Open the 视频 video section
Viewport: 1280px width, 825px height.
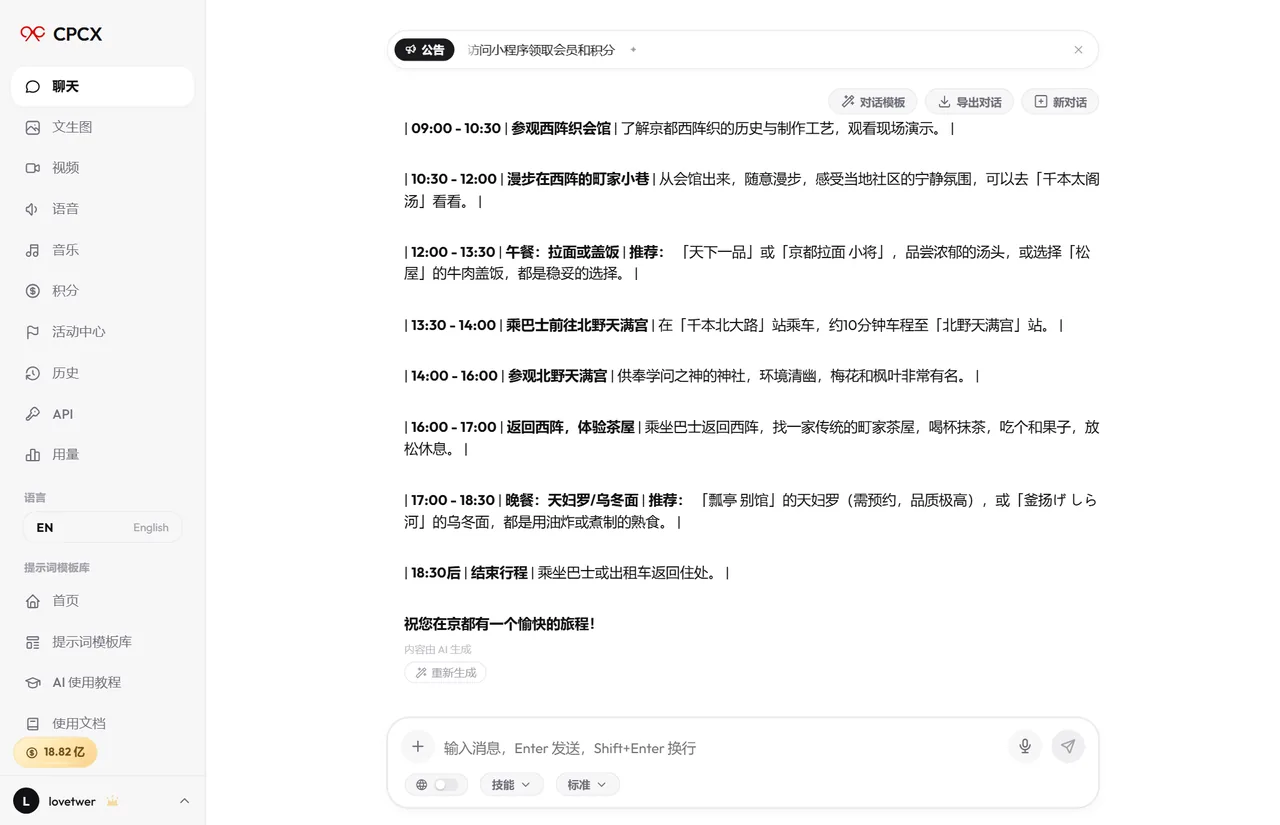(102, 168)
